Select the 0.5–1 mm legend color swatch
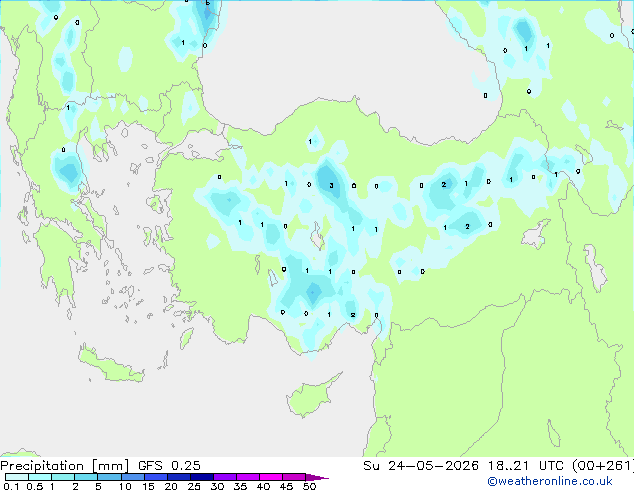The height and width of the screenshot is (490, 634). [x=40, y=477]
